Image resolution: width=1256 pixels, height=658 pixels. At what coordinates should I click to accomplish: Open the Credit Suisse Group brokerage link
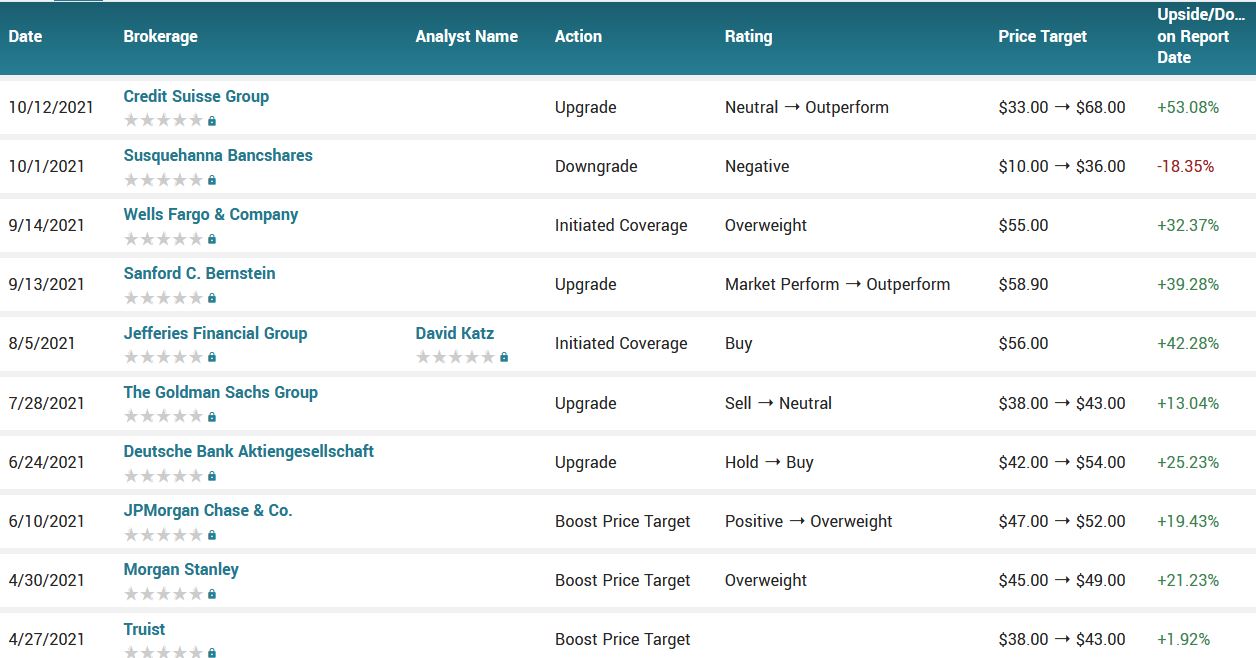(x=196, y=96)
